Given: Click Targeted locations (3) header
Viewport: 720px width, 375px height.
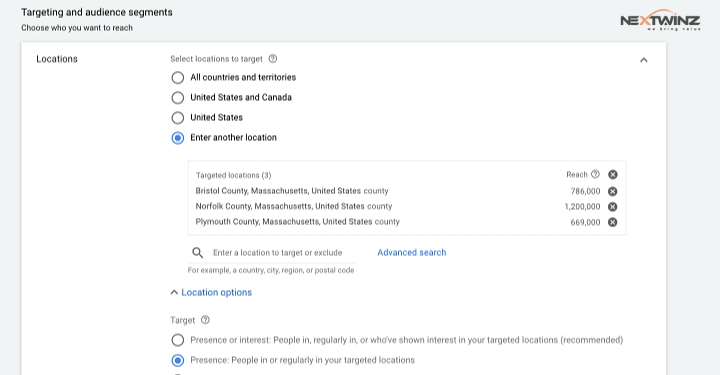Looking at the screenshot, I should coord(233,175).
